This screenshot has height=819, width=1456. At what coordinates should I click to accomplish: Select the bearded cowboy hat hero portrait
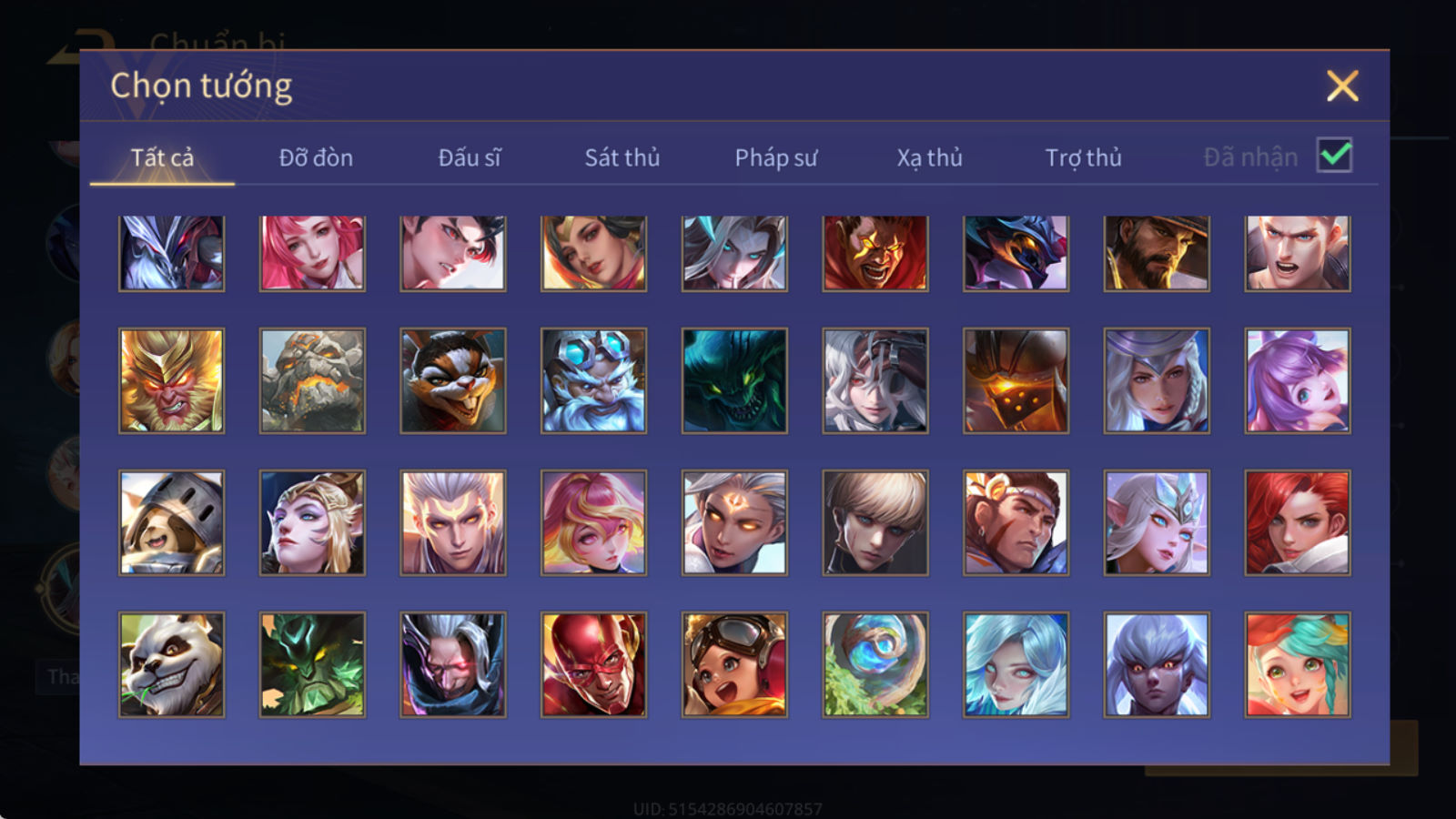1157,253
